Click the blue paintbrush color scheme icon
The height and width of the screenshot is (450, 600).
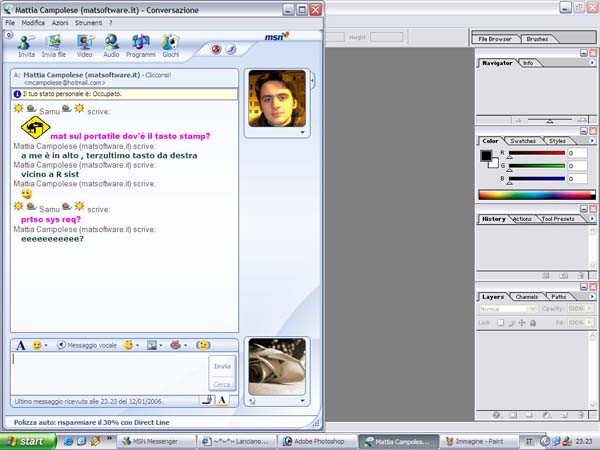pos(230,49)
